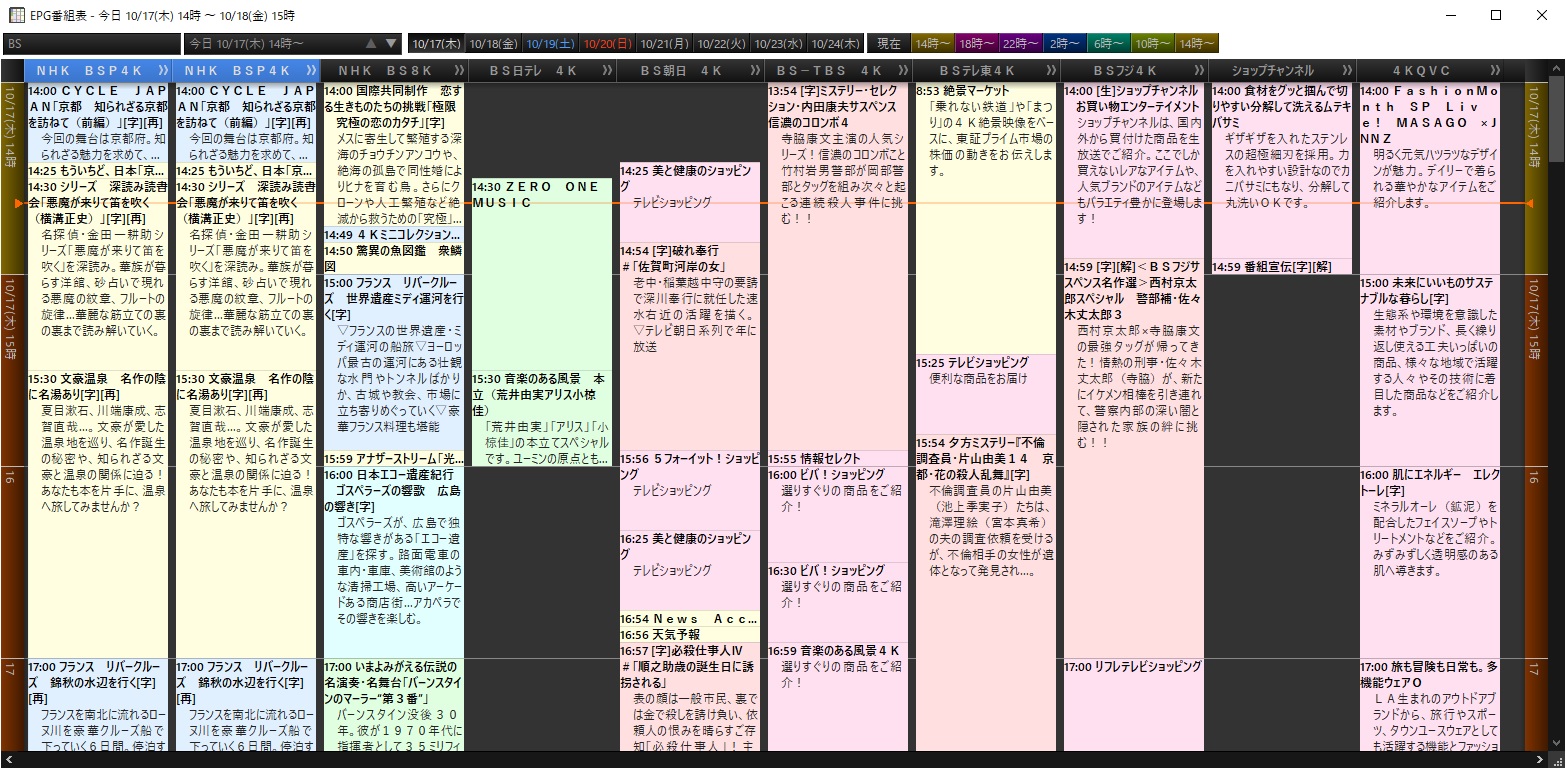
Task: Click the chevron on BSフジ4K header
Action: pos(1197,71)
